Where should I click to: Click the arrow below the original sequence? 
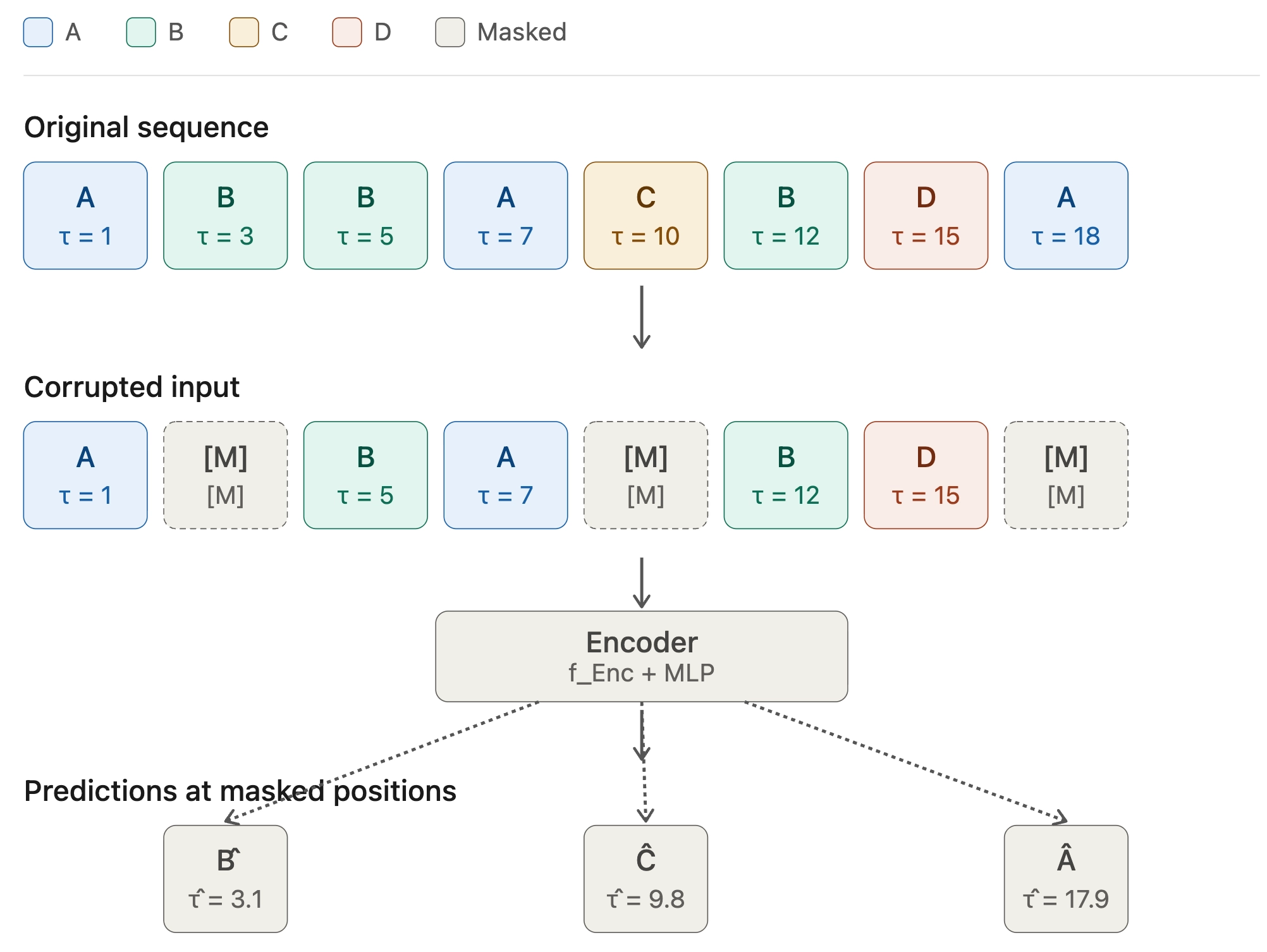click(642, 317)
